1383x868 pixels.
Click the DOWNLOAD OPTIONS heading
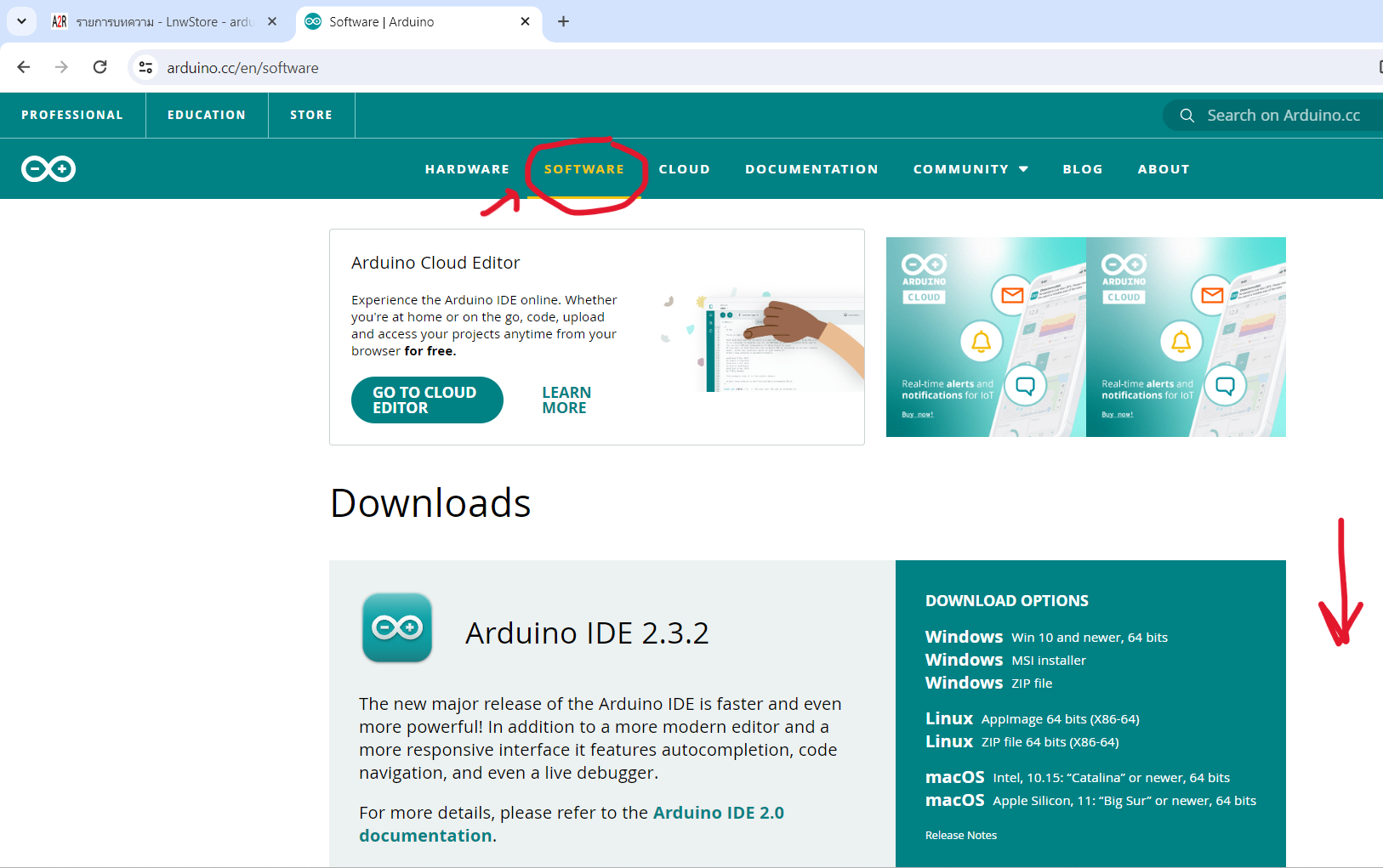pos(1007,600)
